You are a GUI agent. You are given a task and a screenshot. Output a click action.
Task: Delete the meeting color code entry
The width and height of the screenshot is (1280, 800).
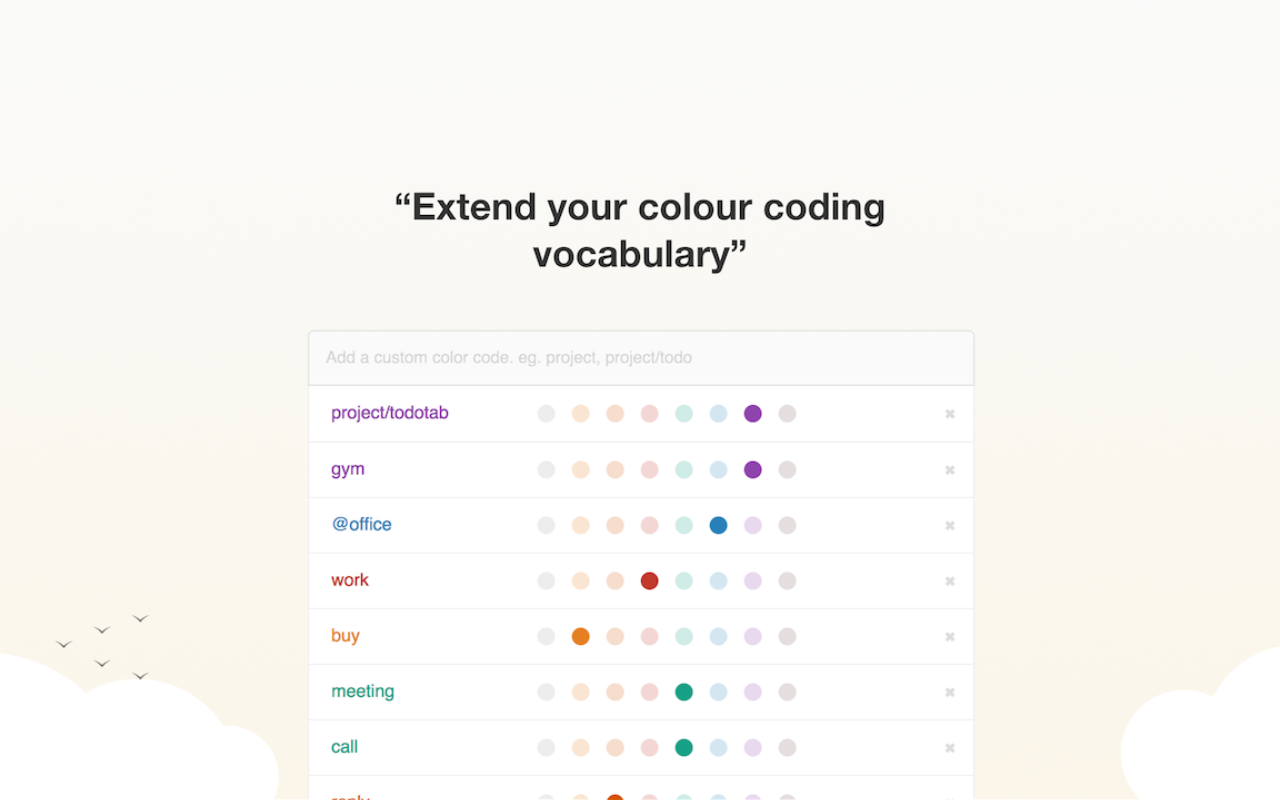(x=950, y=692)
